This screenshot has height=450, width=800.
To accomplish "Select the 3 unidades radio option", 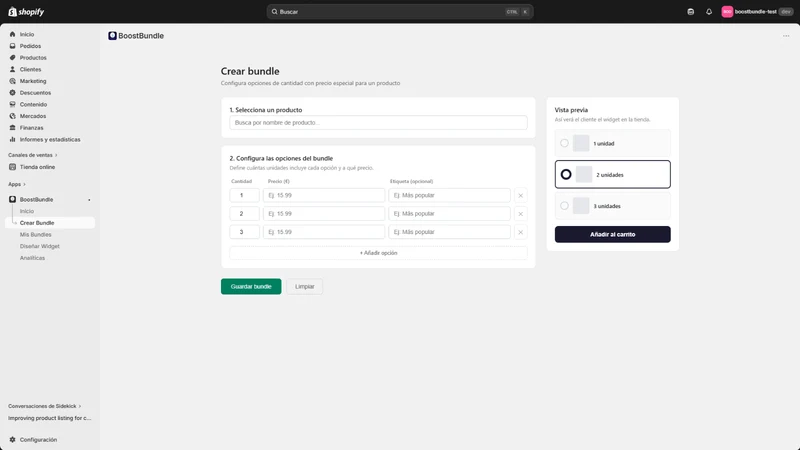I will pos(564,206).
